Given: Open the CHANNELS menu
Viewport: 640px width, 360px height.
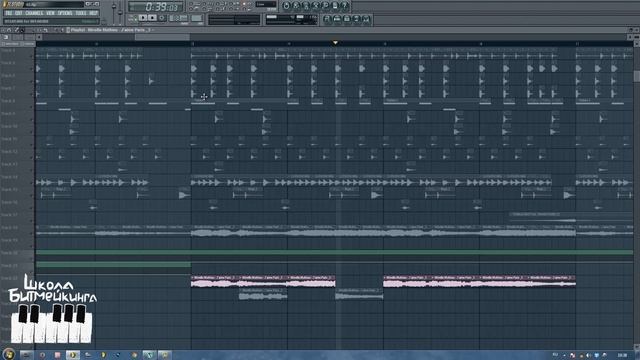Looking at the screenshot, I should coord(34,13).
